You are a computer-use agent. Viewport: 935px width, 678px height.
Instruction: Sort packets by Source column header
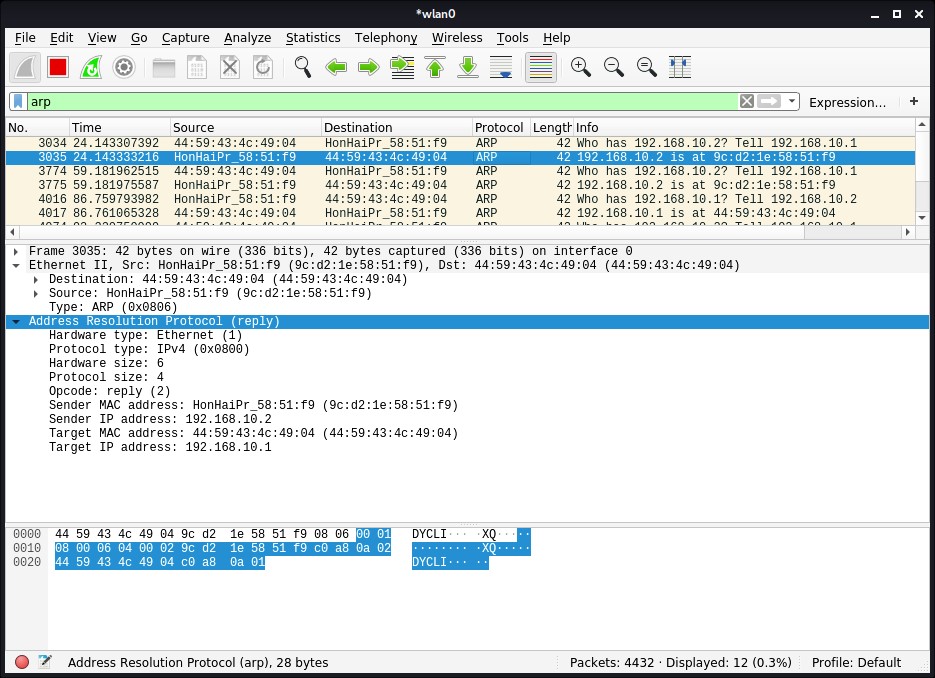click(245, 128)
